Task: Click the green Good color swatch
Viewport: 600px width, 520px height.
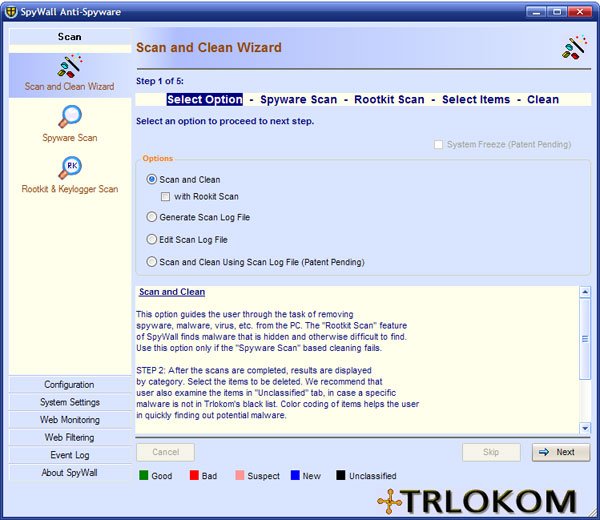Action: pyautogui.click(x=143, y=475)
